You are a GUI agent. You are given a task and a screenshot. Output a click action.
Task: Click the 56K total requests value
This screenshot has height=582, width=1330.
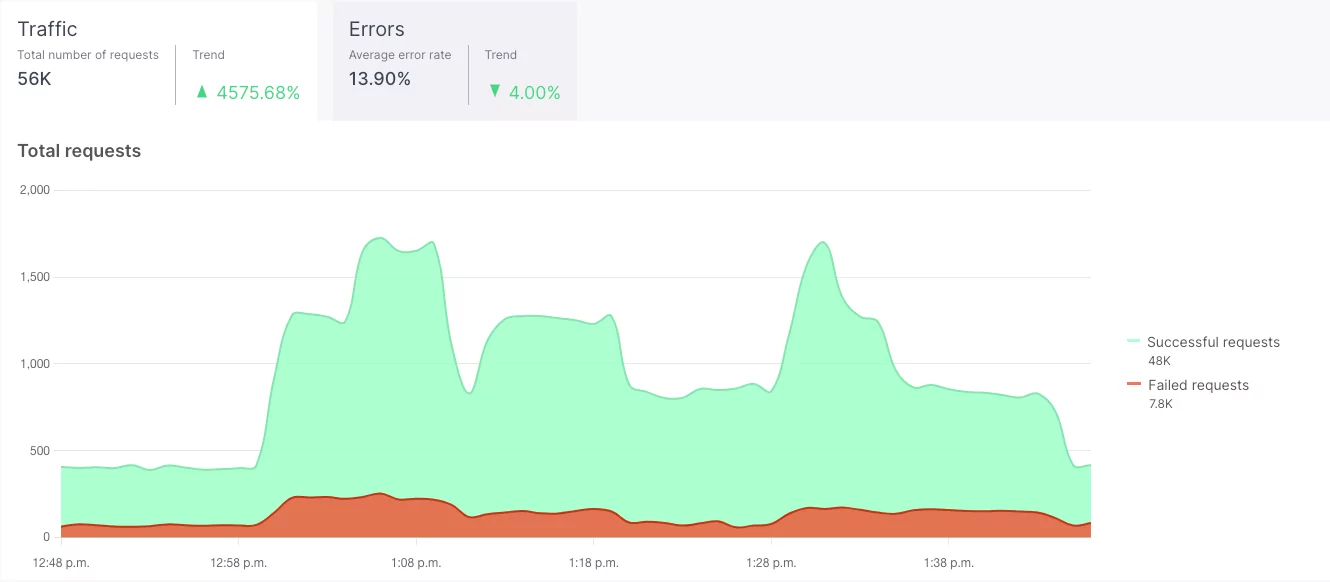point(34,79)
